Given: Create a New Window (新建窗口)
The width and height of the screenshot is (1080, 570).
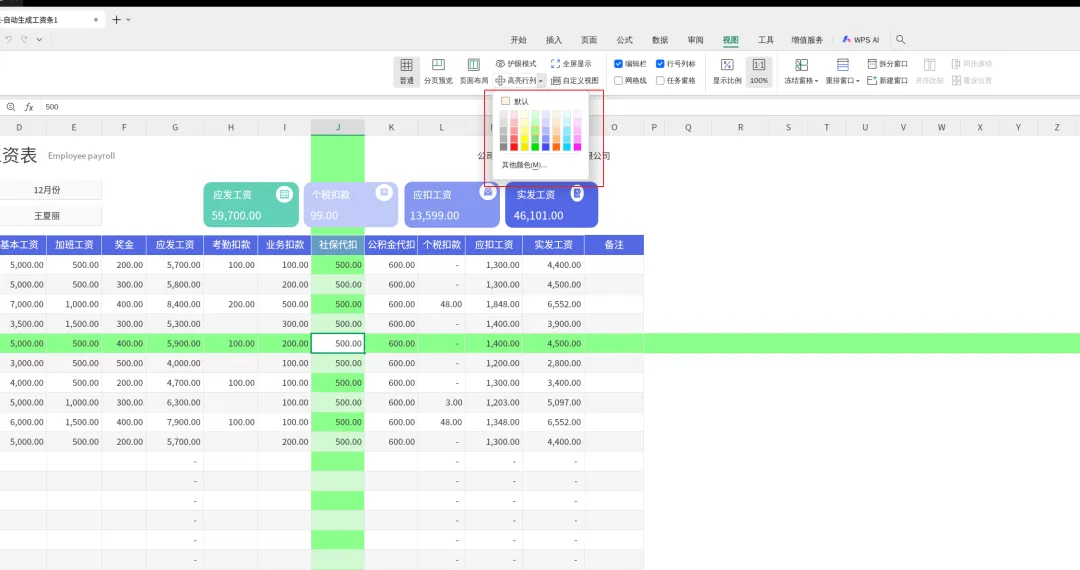Looking at the screenshot, I should (888, 81).
